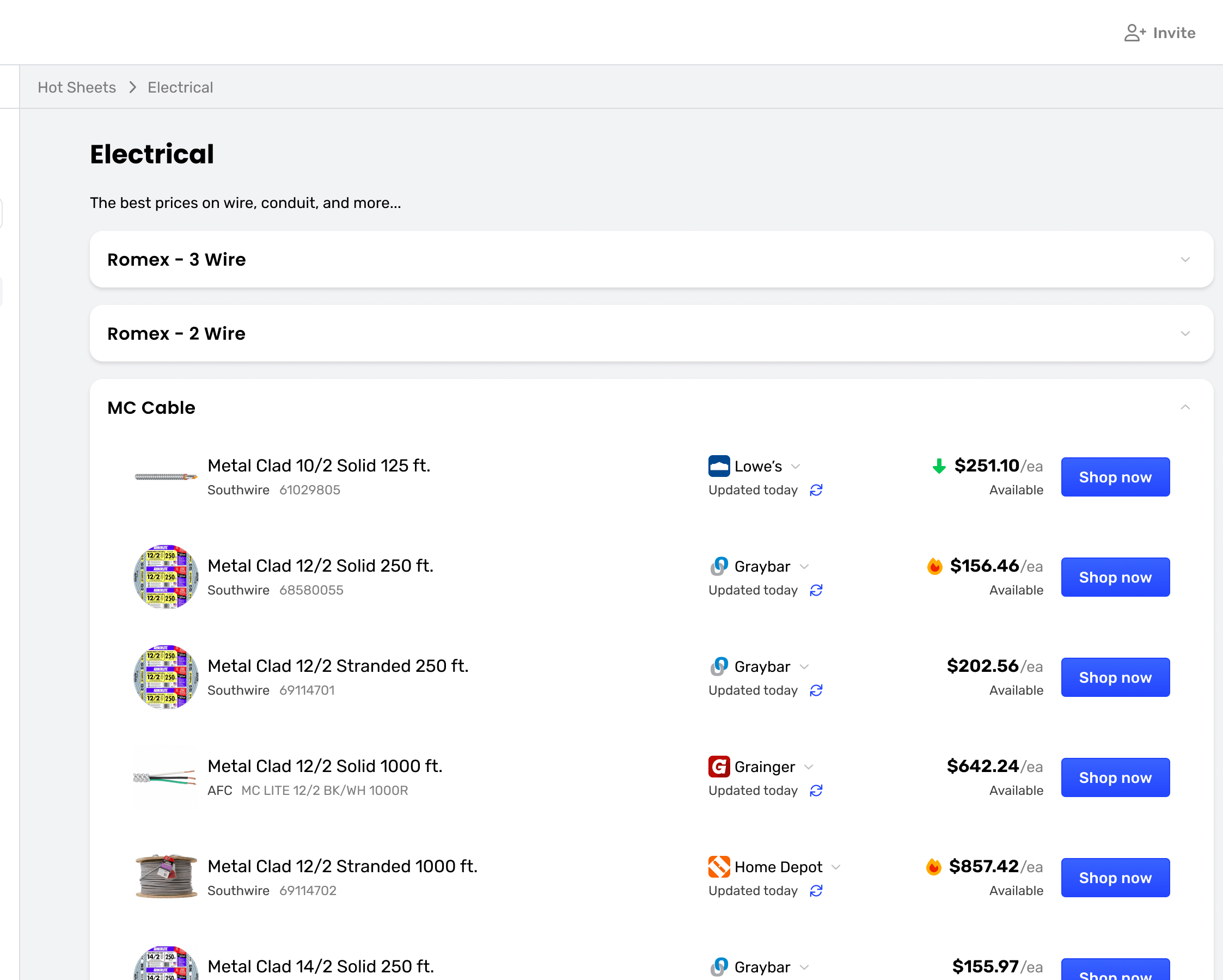This screenshot has height=980, width=1223.
Task: Open the Metal Clad 12/2 Solid 250 ft. thumbnail
Action: tap(166, 577)
